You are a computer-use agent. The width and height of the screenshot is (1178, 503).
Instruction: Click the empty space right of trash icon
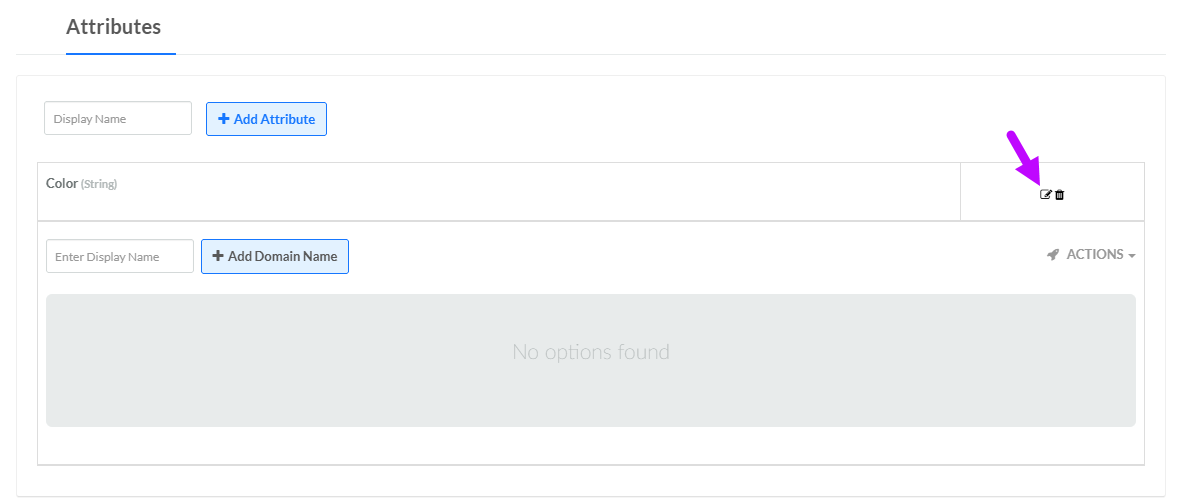tap(1105, 194)
